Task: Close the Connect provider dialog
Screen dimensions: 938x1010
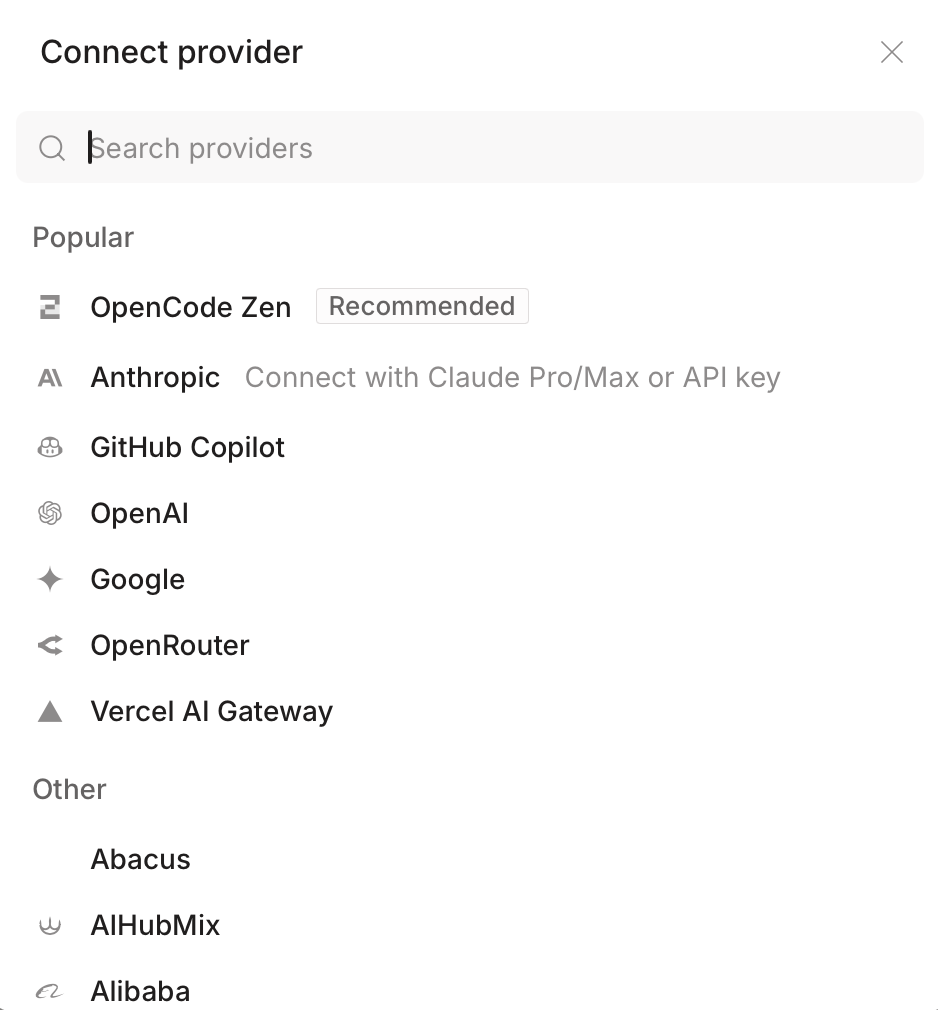Action: (891, 52)
